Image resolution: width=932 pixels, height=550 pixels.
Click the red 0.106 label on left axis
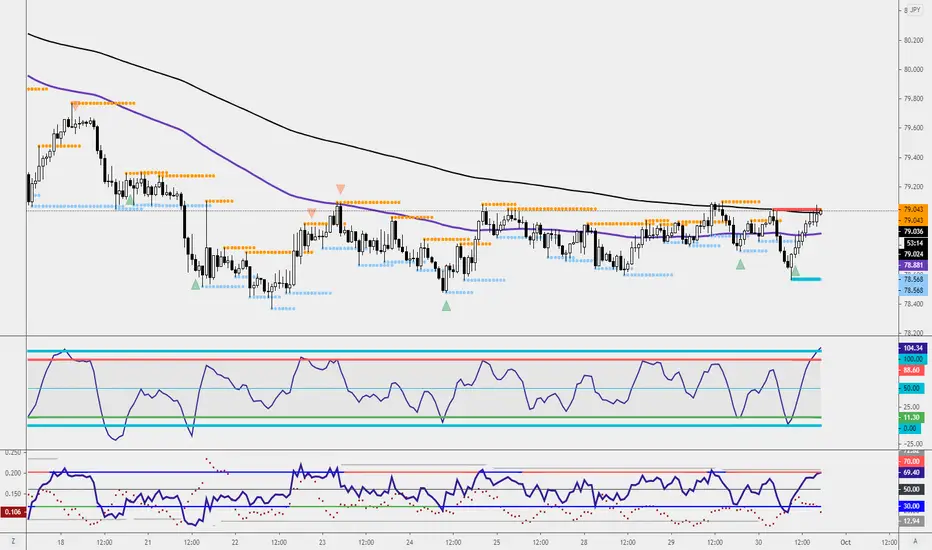[x=13, y=512]
